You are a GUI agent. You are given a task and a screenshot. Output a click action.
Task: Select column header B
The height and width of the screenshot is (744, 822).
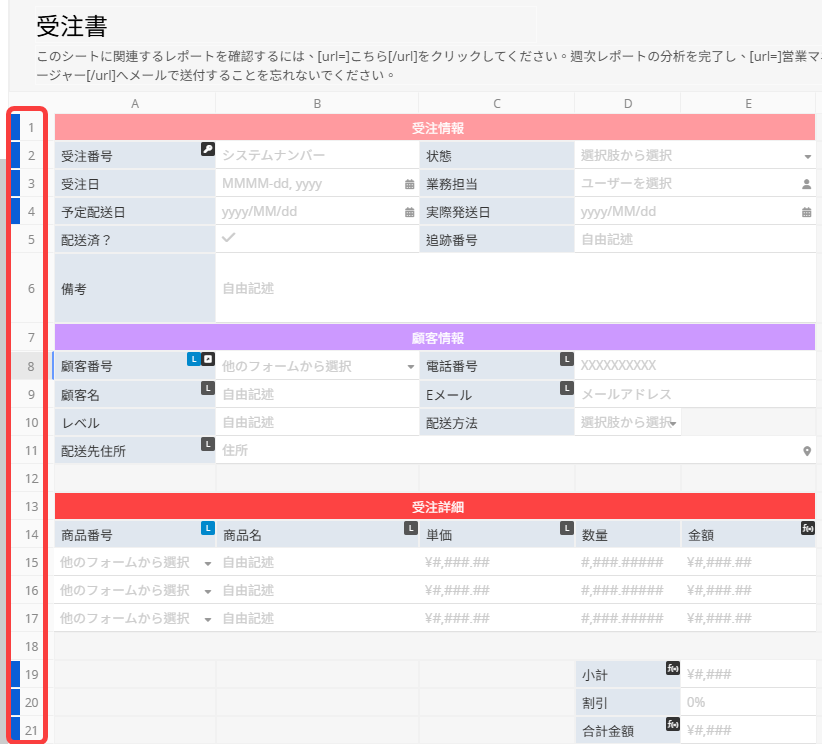(317, 103)
